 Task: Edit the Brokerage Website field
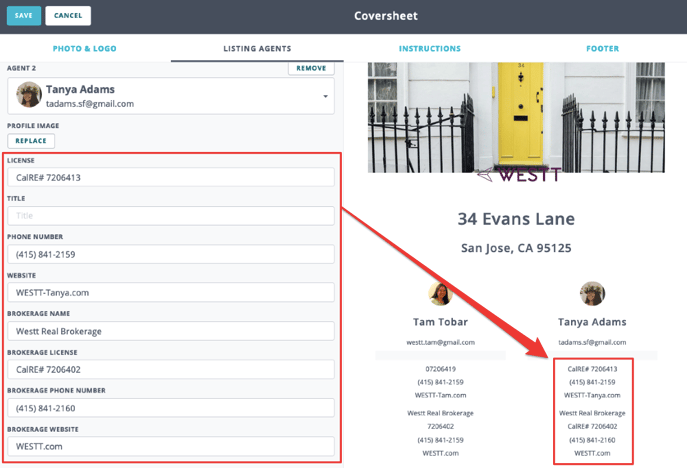(x=170, y=446)
